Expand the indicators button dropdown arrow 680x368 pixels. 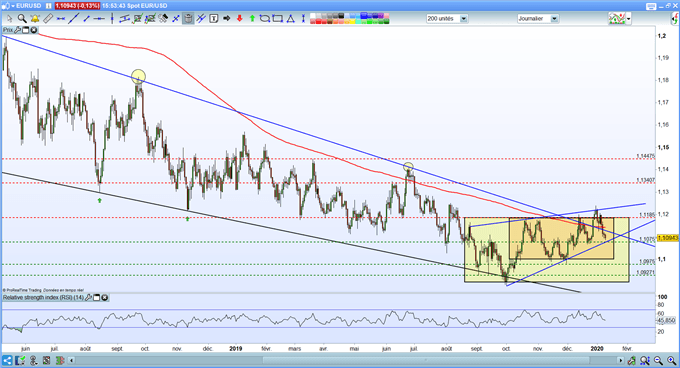point(628,19)
